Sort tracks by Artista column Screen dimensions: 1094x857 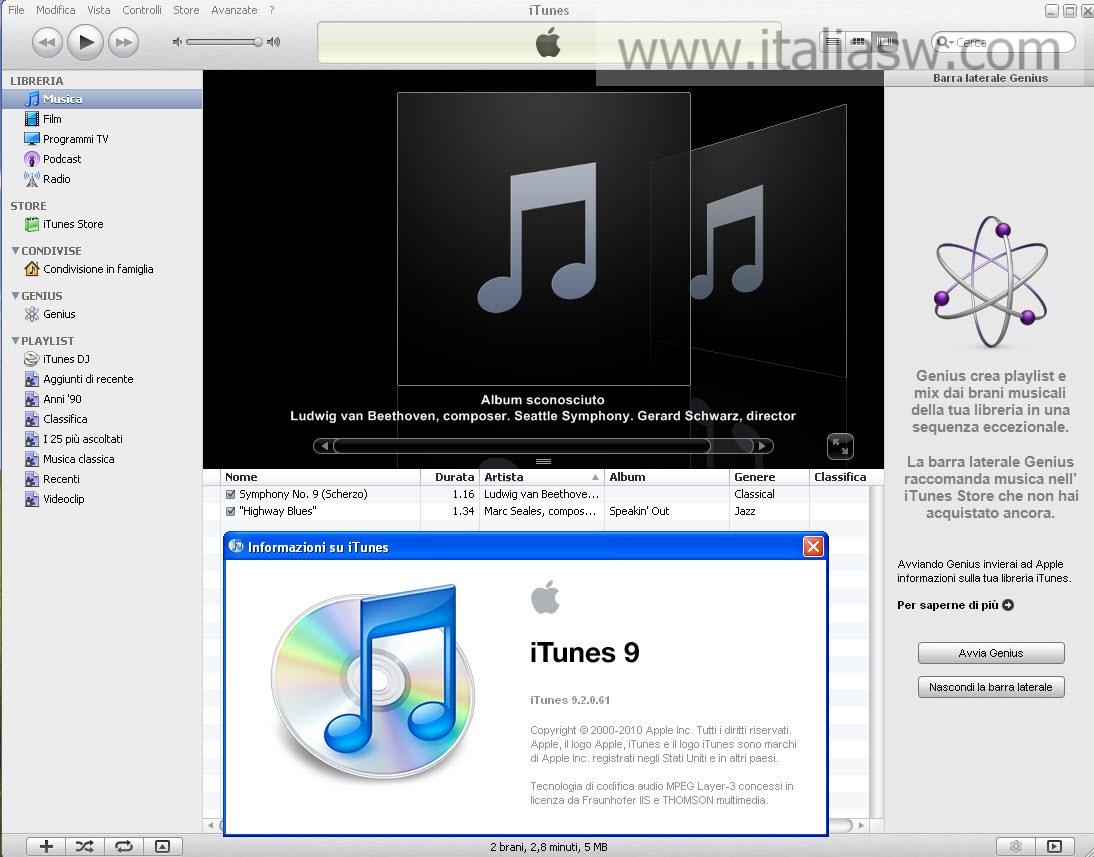[541, 477]
